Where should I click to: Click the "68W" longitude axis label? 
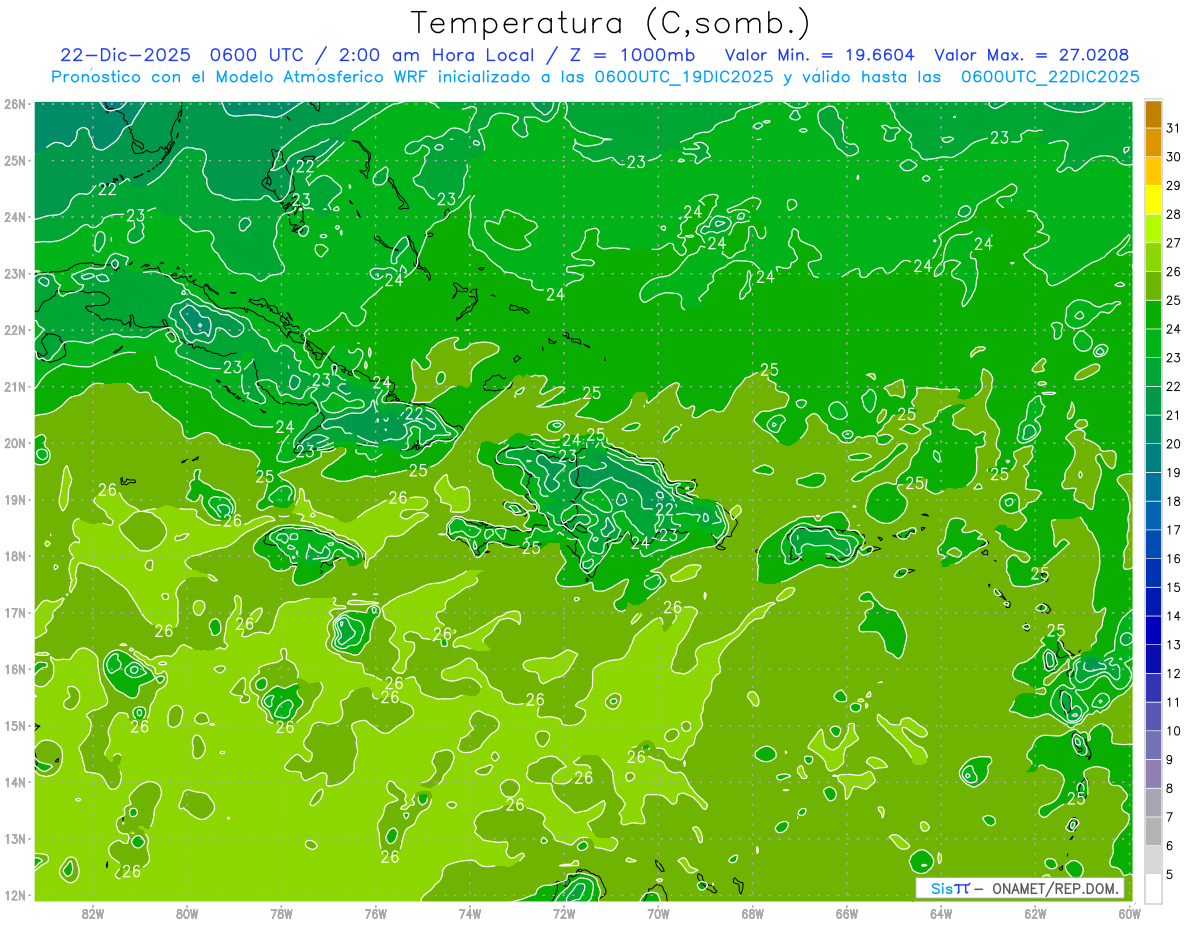click(x=753, y=913)
